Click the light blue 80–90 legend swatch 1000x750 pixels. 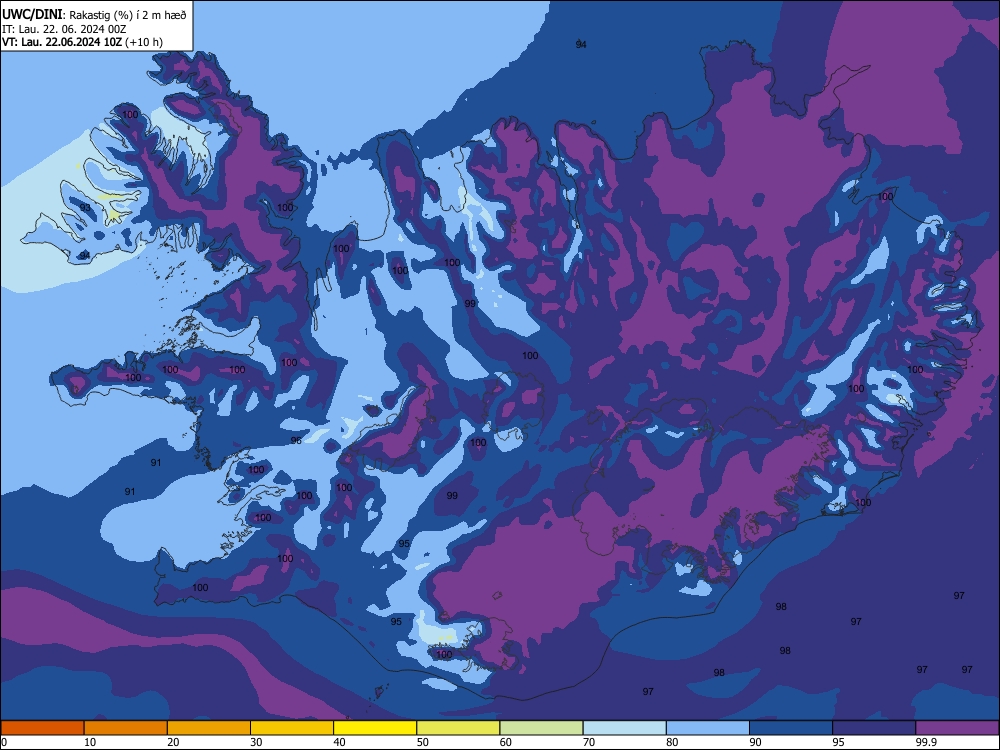pos(708,728)
